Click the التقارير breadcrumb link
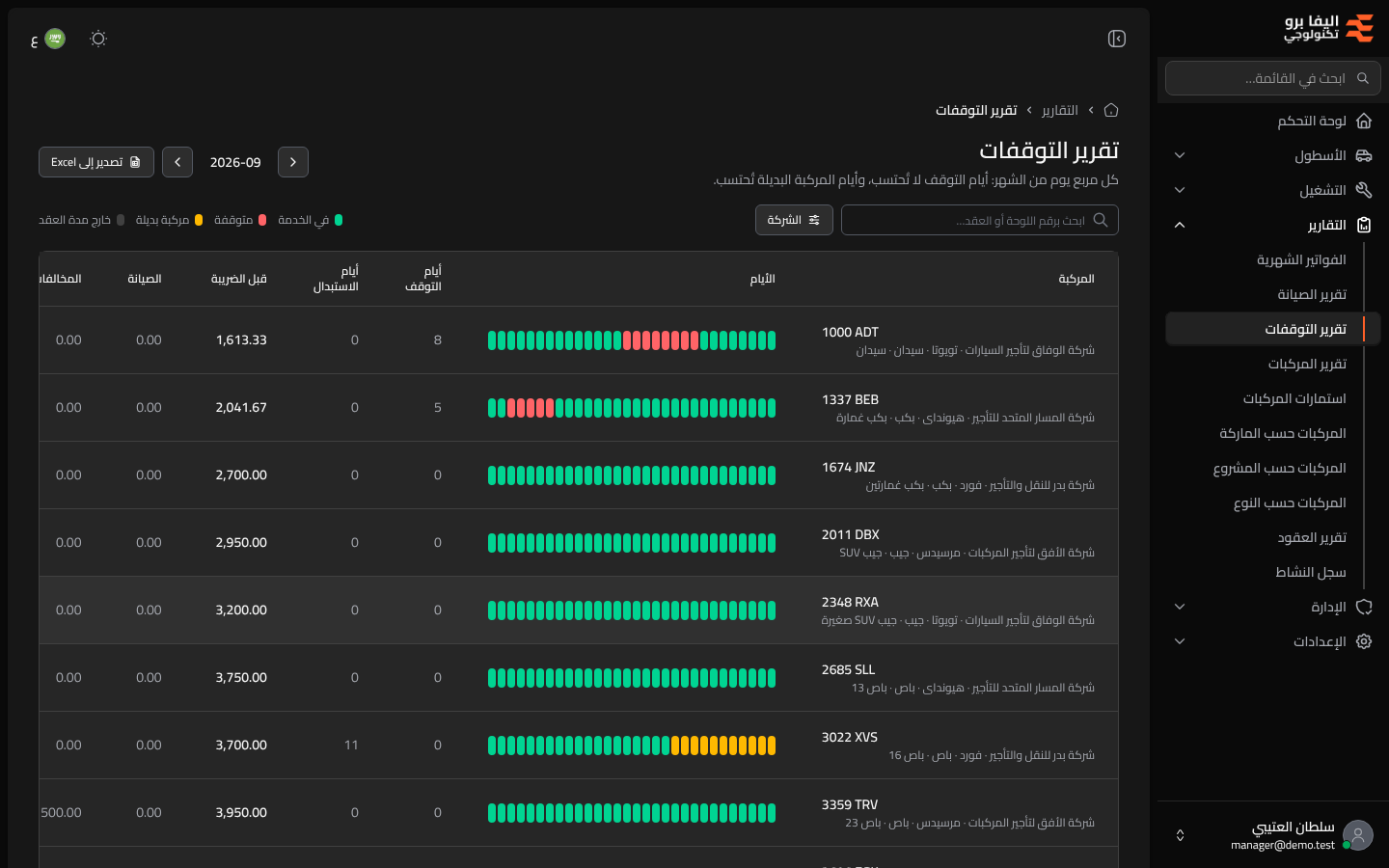Viewport: 1389px width, 868px height. 1060,110
